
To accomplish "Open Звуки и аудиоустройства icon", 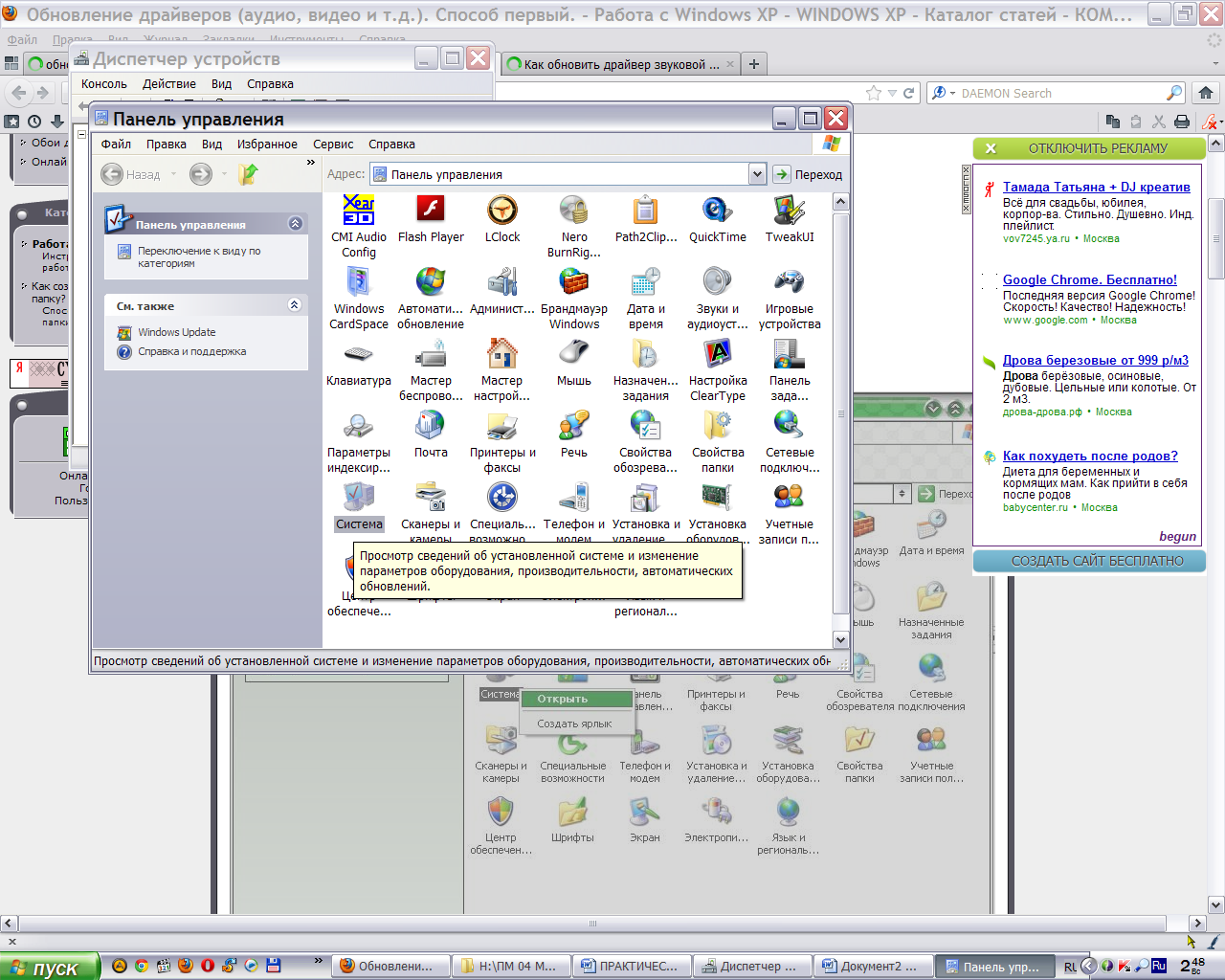I will tap(718, 298).
